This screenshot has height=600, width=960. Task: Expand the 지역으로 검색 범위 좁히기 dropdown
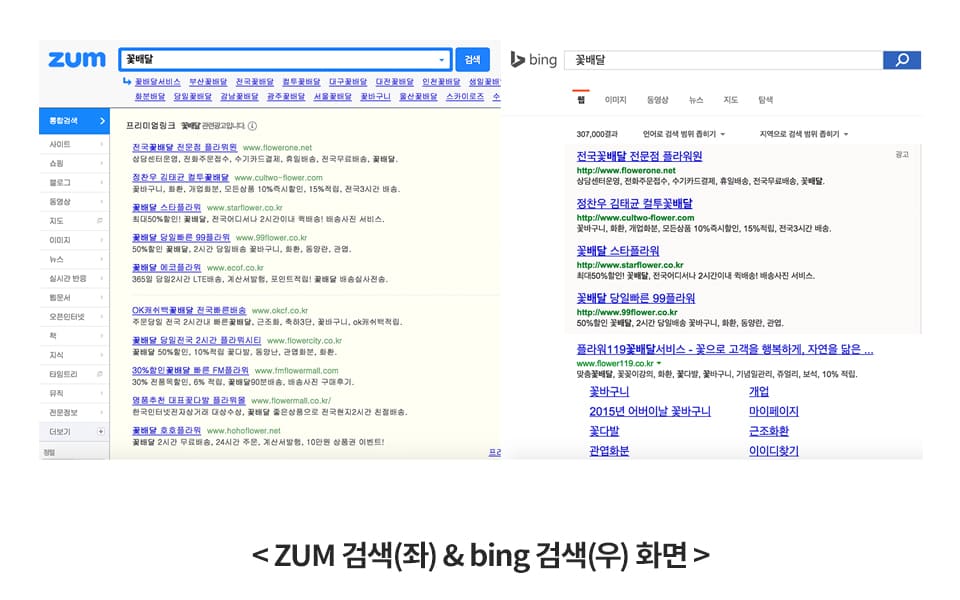pyautogui.click(x=803, y=133)
